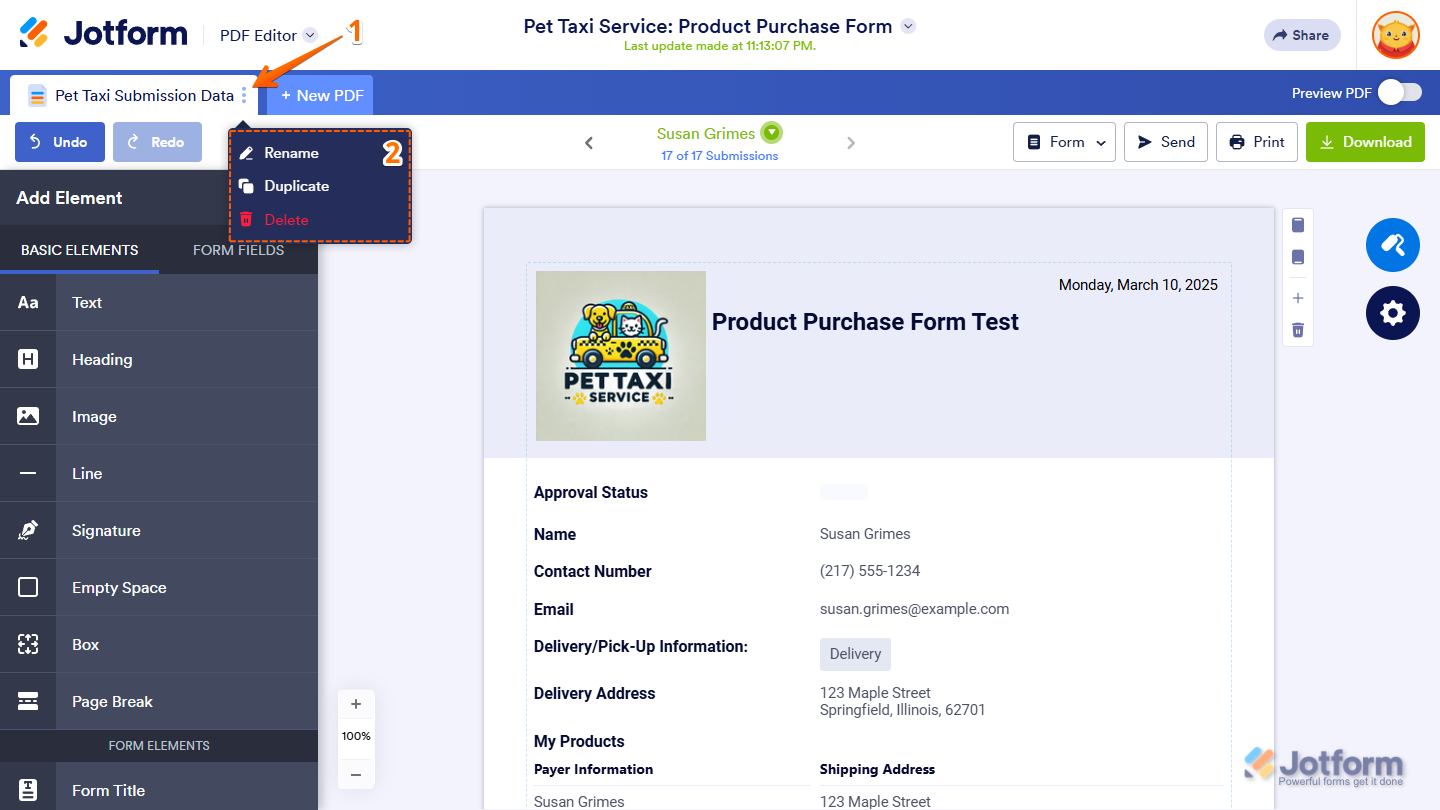Screen dimensions: 1440x810
Task: Select Rename from the context menu
Action: click(x=291, y=153)
